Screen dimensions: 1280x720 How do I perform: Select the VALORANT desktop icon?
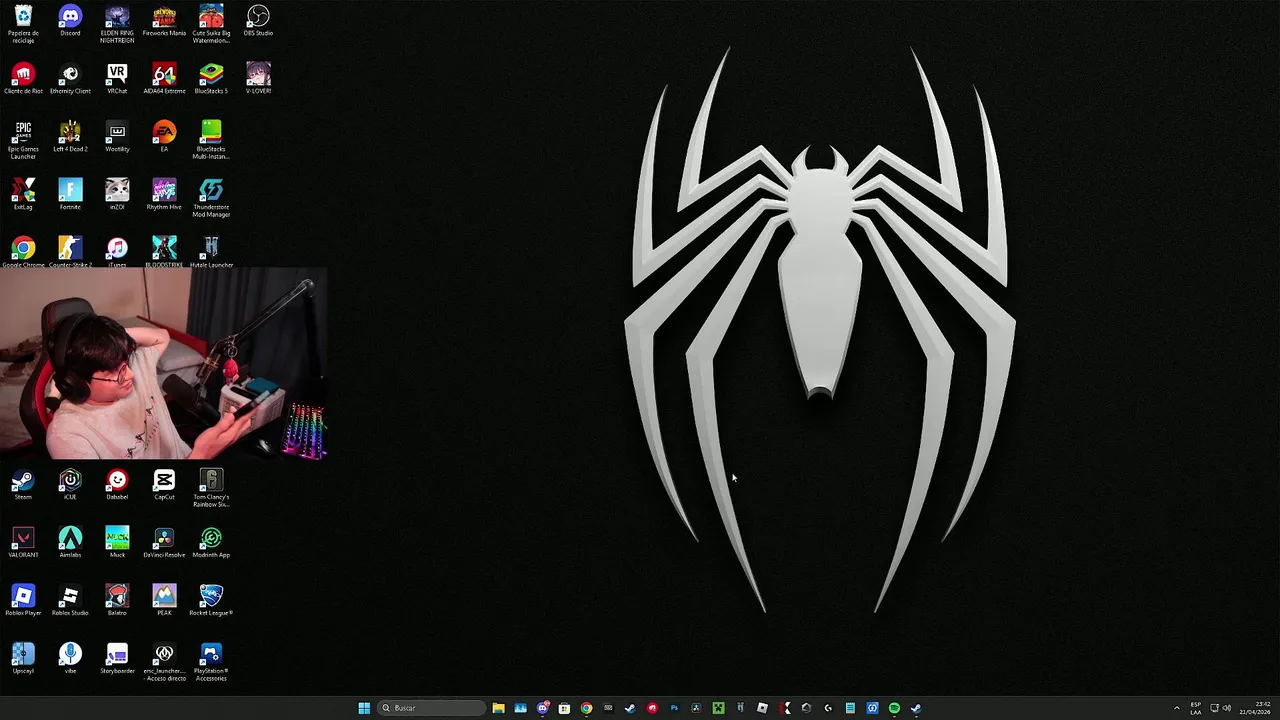[23, 542]
